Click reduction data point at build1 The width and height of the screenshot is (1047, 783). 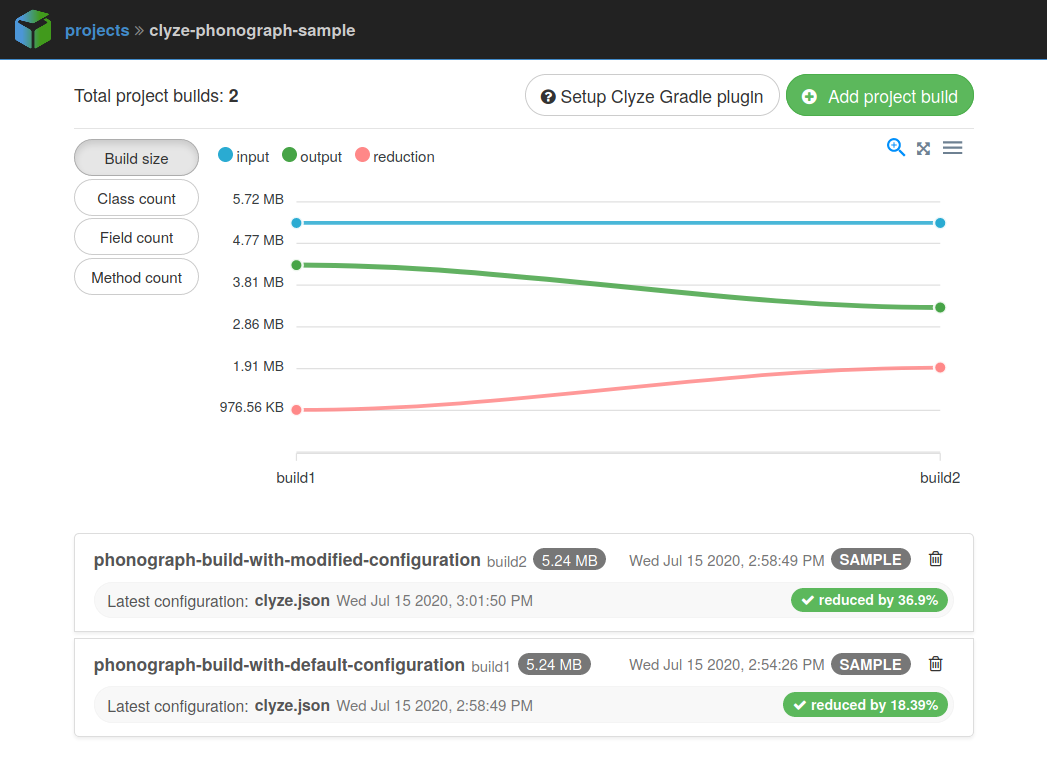click(x=296, y=410)
